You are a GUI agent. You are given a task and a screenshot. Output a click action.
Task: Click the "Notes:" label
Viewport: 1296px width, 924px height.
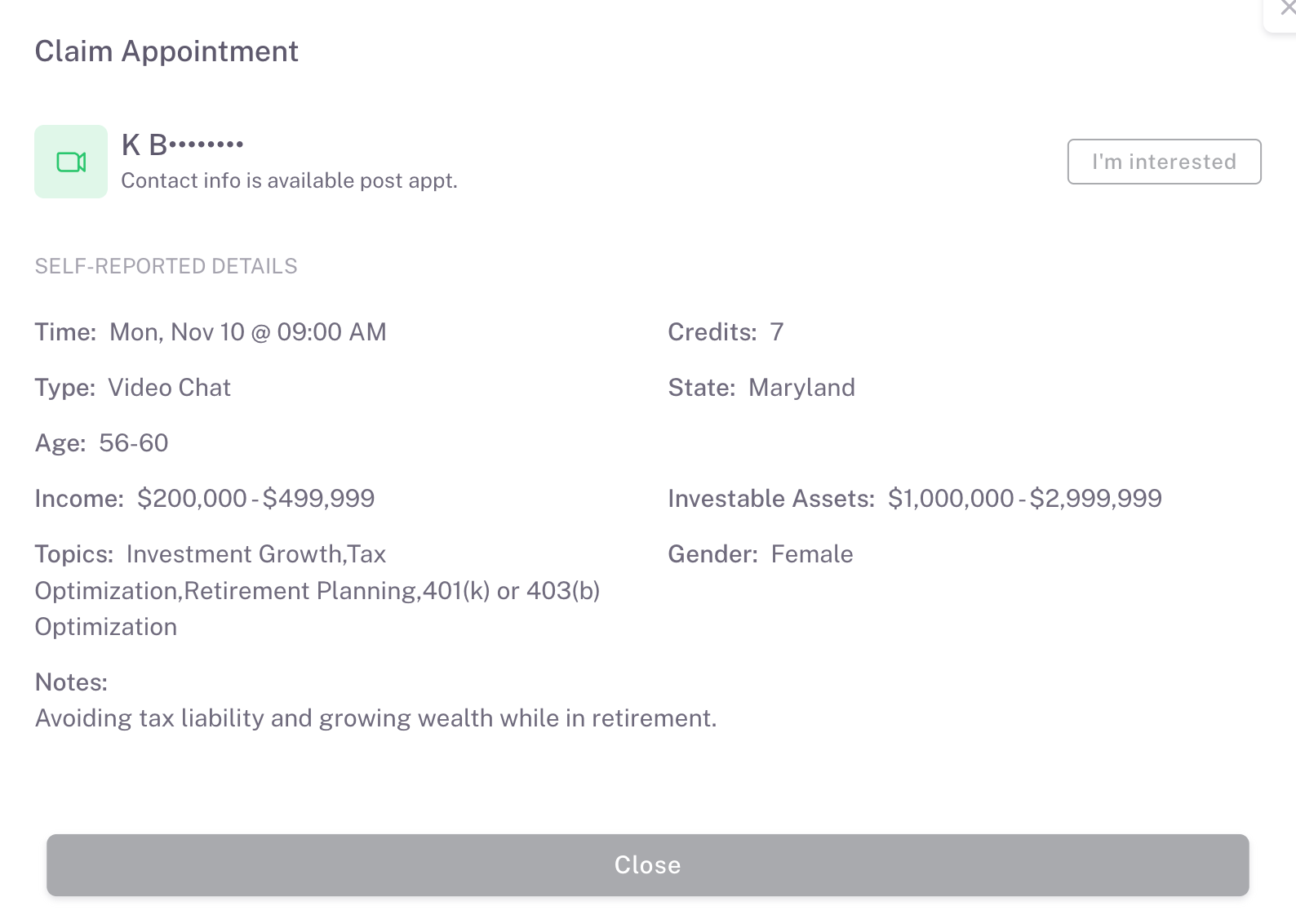coord(71,682)
